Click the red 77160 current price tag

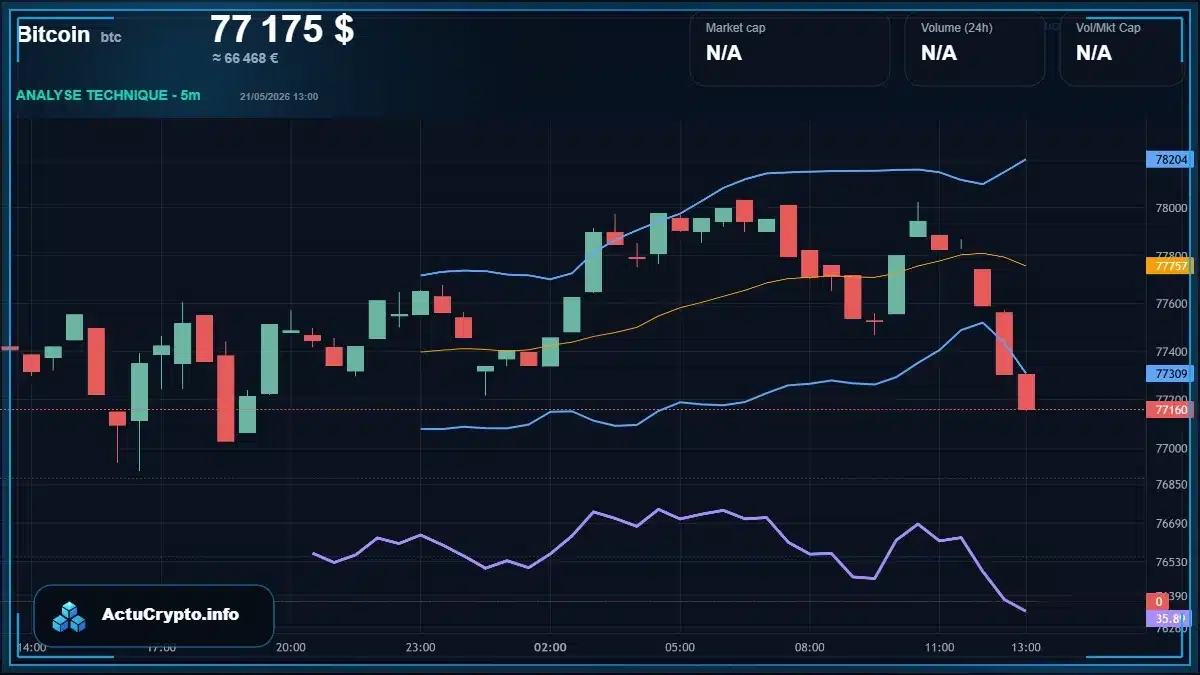1171,409
